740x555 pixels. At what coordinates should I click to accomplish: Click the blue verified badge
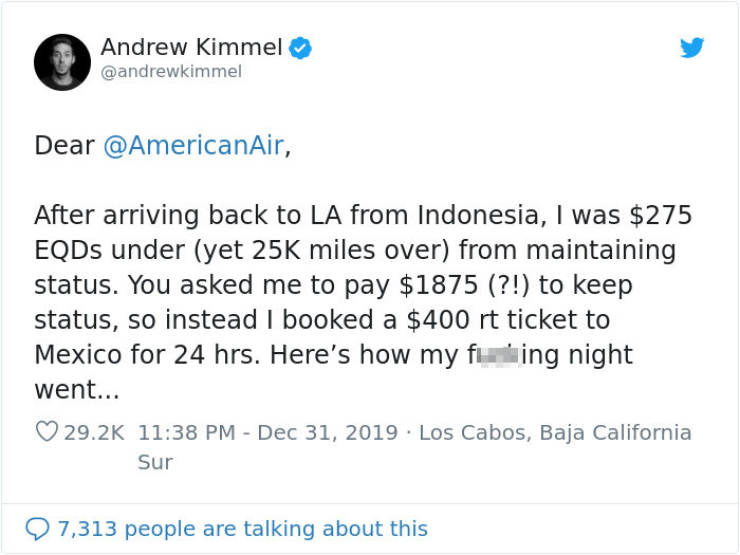pyautogui.click(x=300, y=47)
